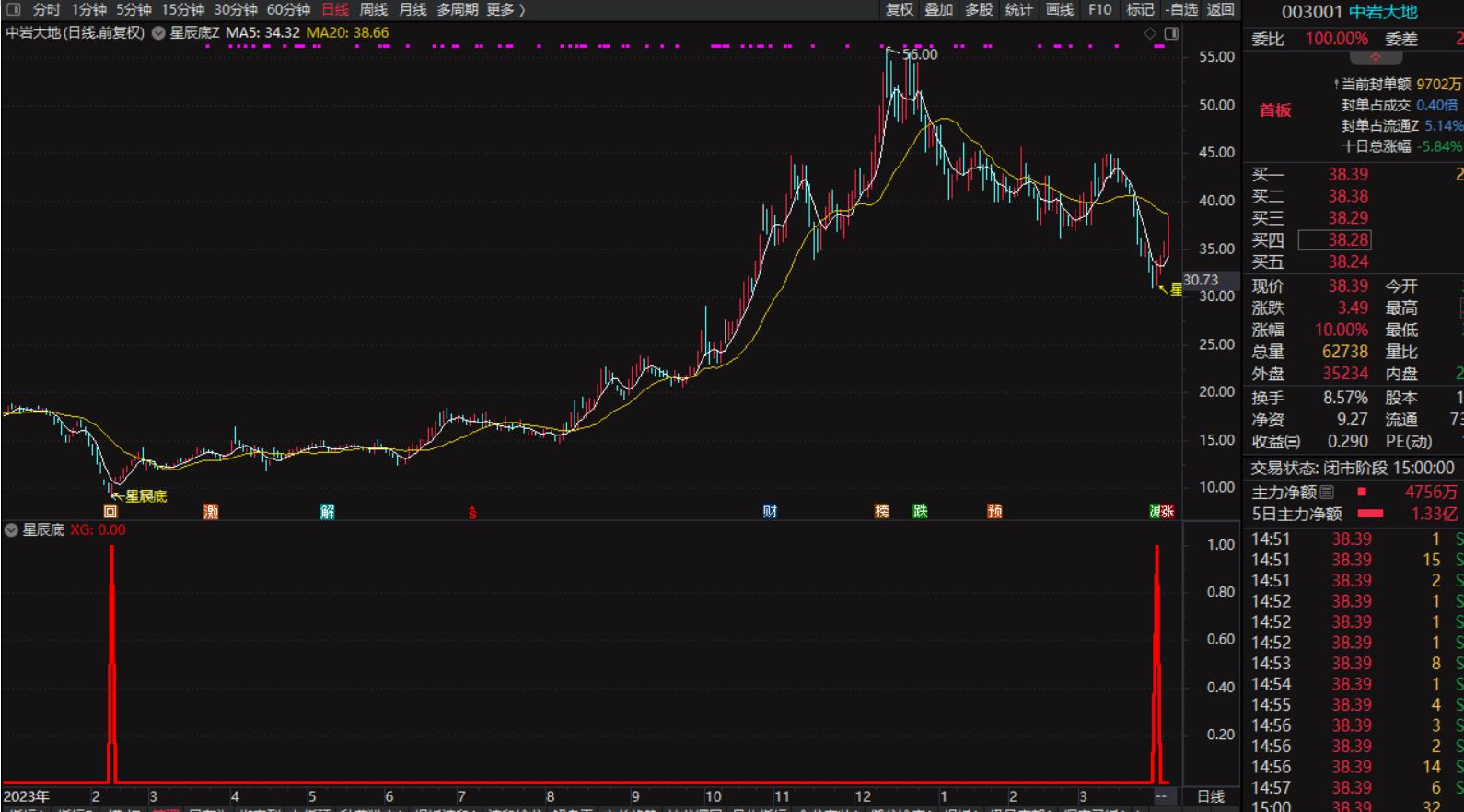This screenshot has width=1464, height=812.
Task: Open the 财 financial report marker
Action: 770,512
